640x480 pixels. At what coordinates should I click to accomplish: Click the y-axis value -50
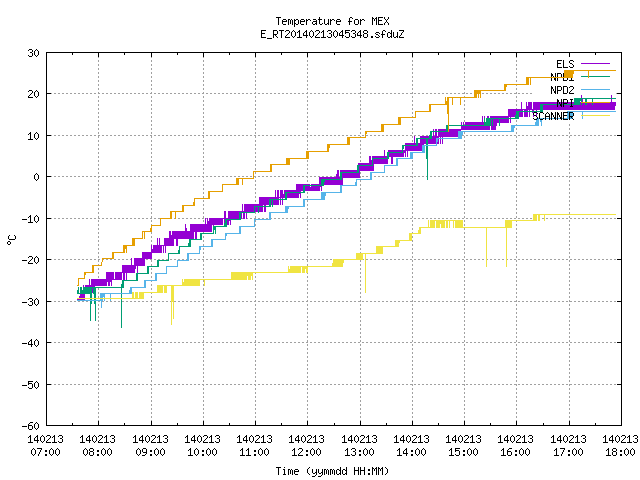click(31, 384)
